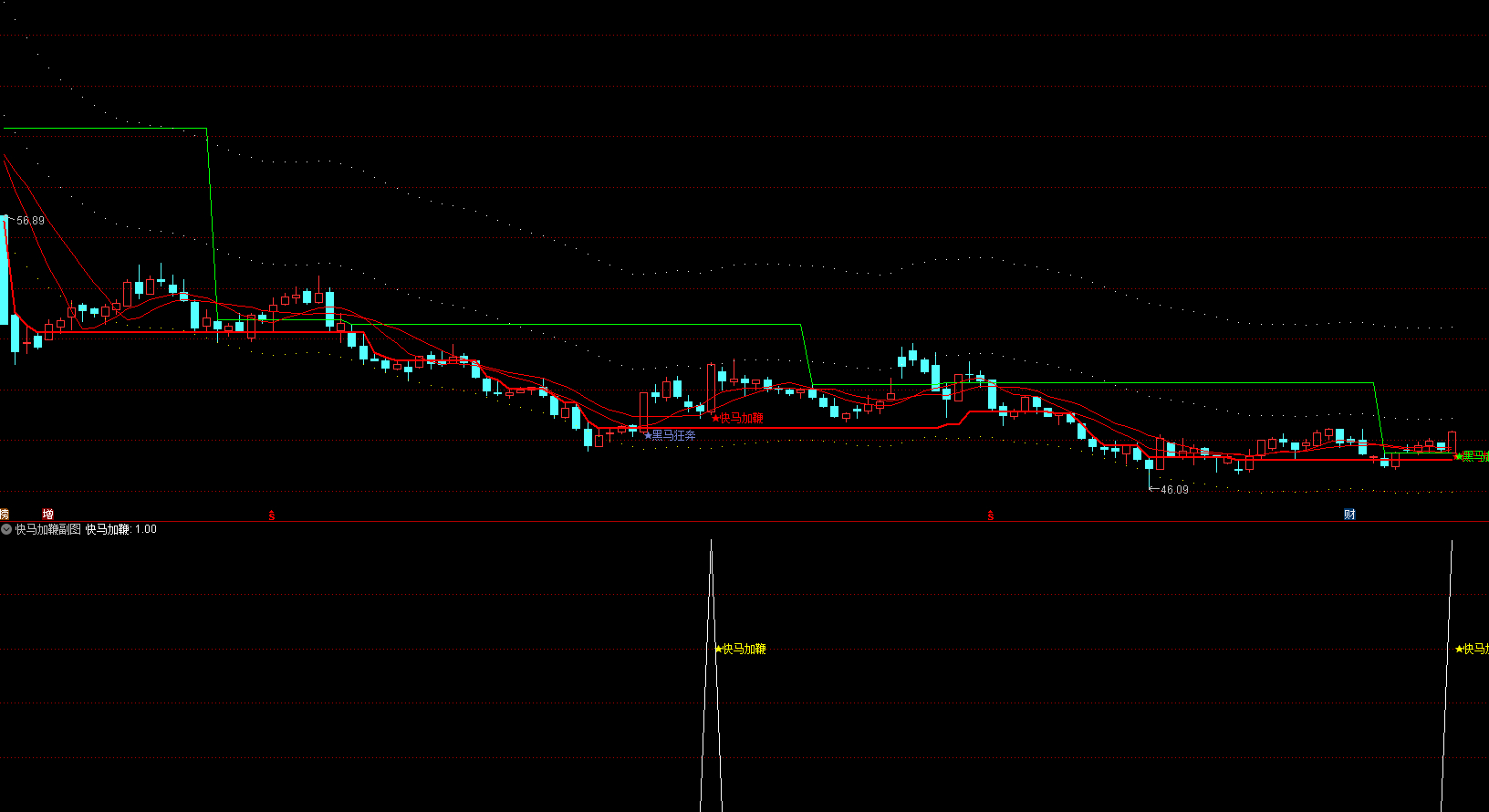1489x812 pixels.
Task: Click the 56.89 high price label
Action: [30, 221]
